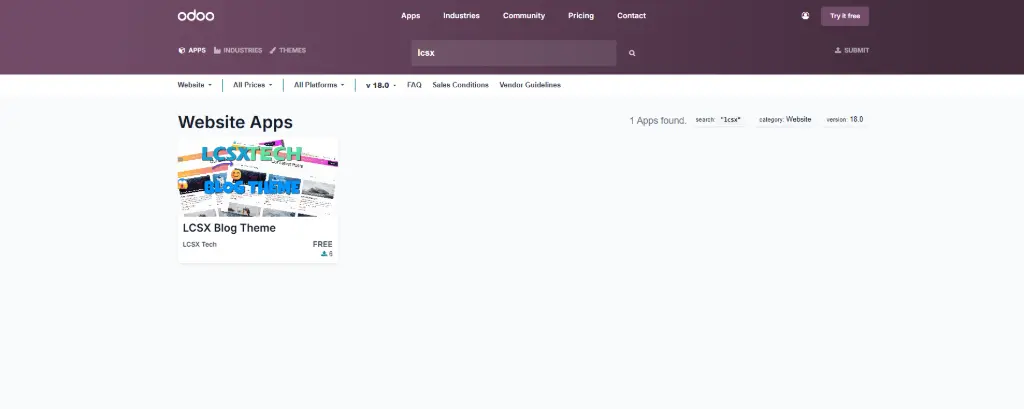Click the FREE price label
Screen dimensions: 1024x409
(x=323, y=244)
